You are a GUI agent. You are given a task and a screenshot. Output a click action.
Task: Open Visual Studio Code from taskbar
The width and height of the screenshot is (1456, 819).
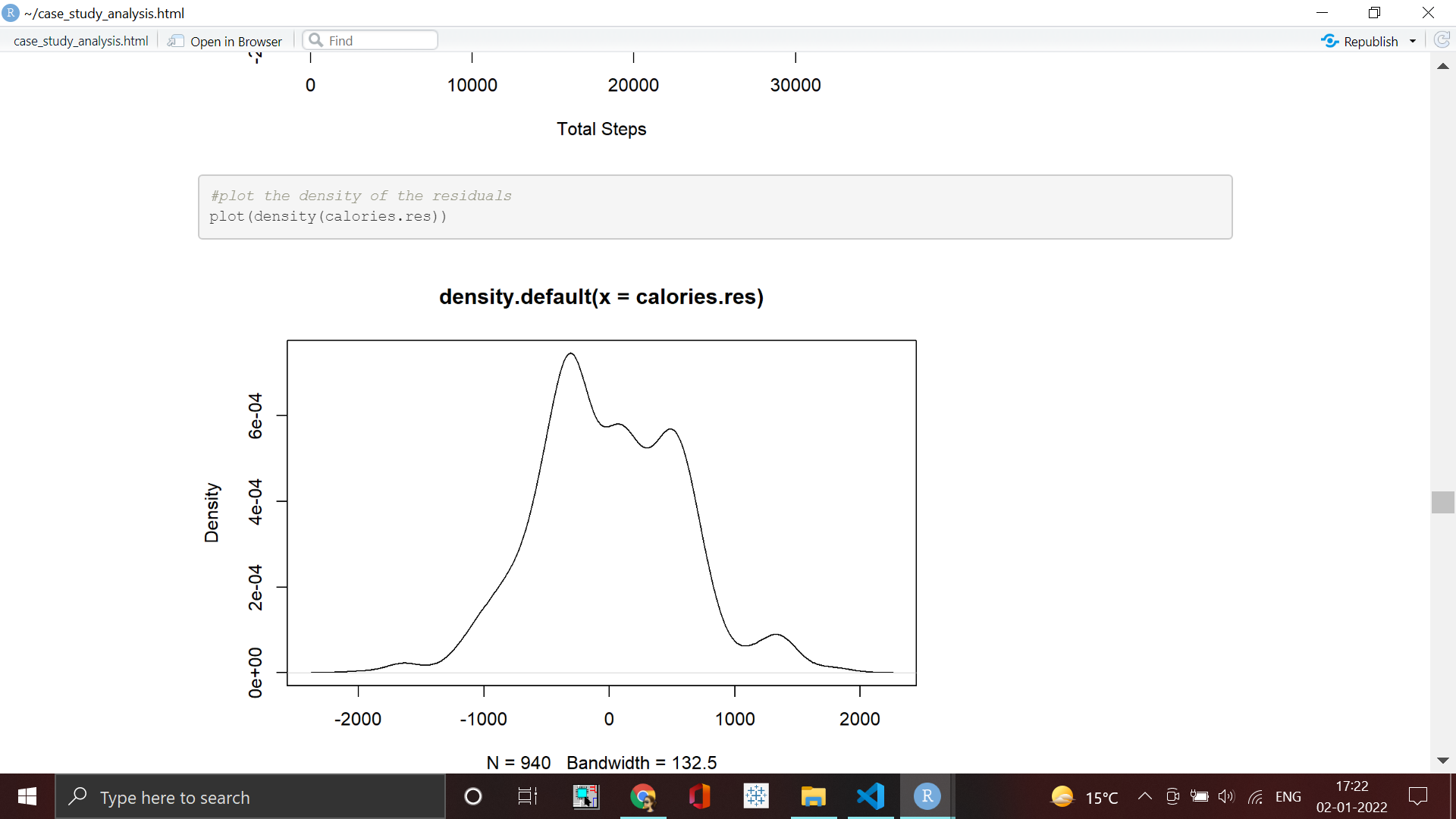[871, 796]
